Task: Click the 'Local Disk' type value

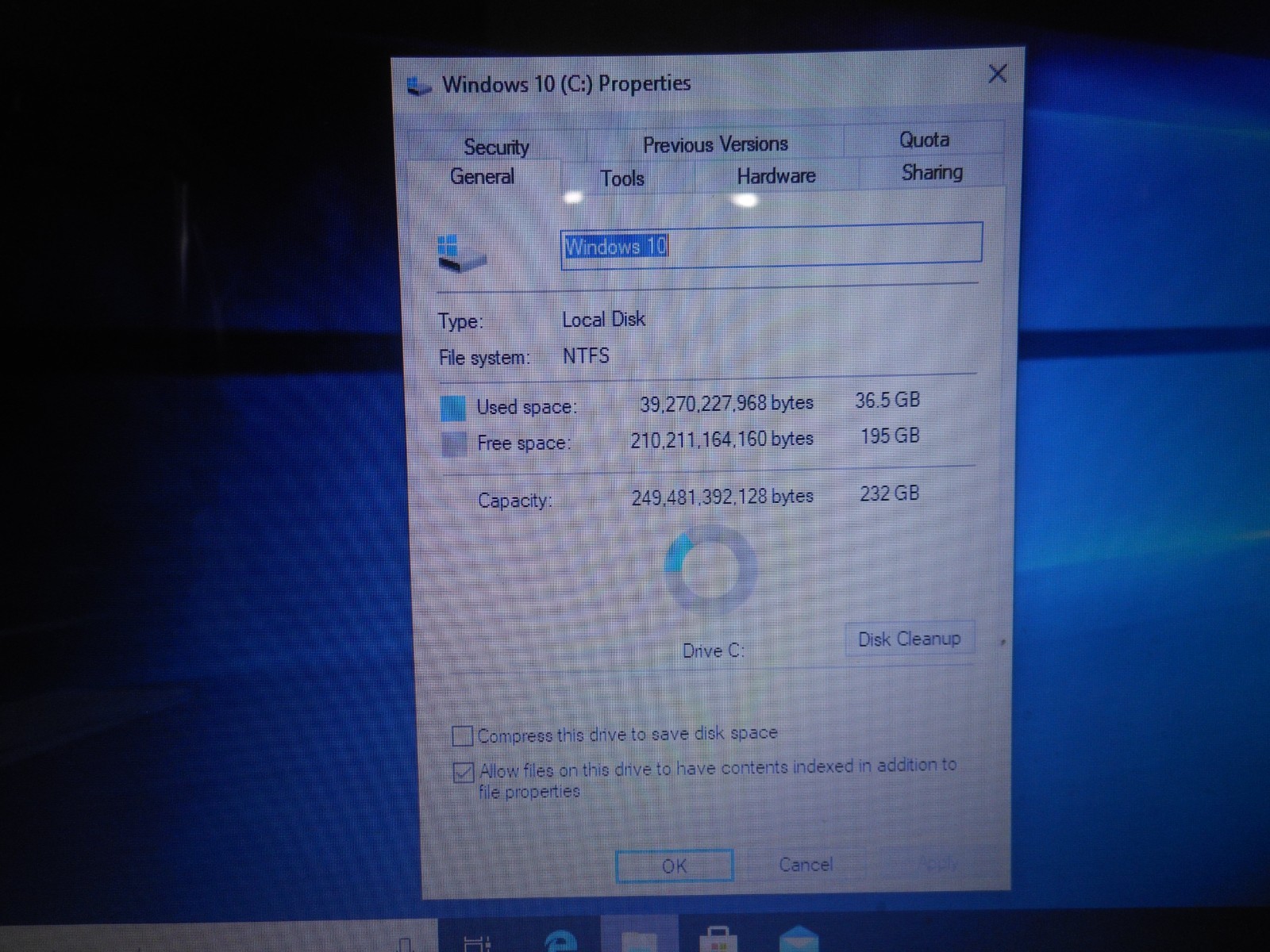Action: point(603,319)
